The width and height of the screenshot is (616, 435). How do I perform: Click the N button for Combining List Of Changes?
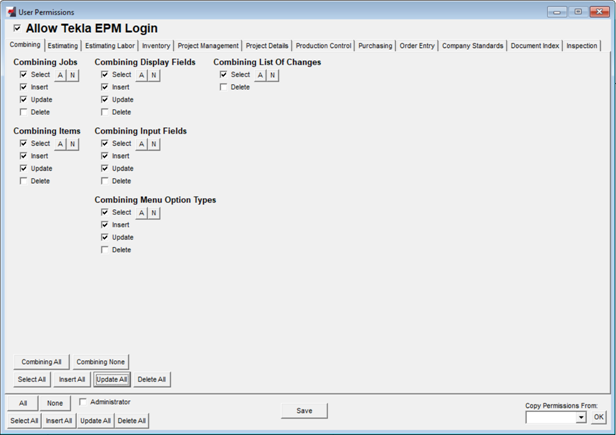point(273,75)
